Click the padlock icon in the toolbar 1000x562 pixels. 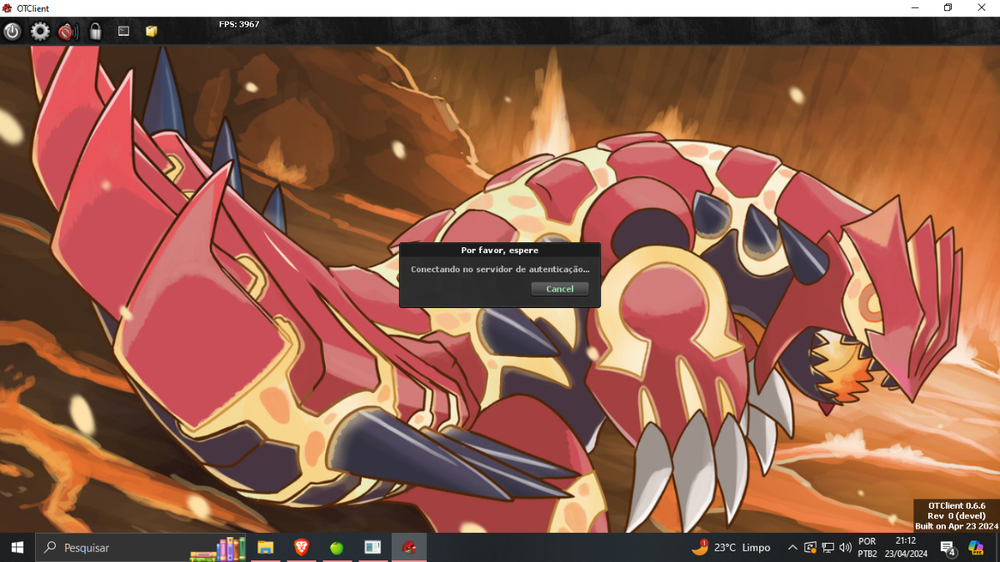pyautogui.click(x=95, y=31)
